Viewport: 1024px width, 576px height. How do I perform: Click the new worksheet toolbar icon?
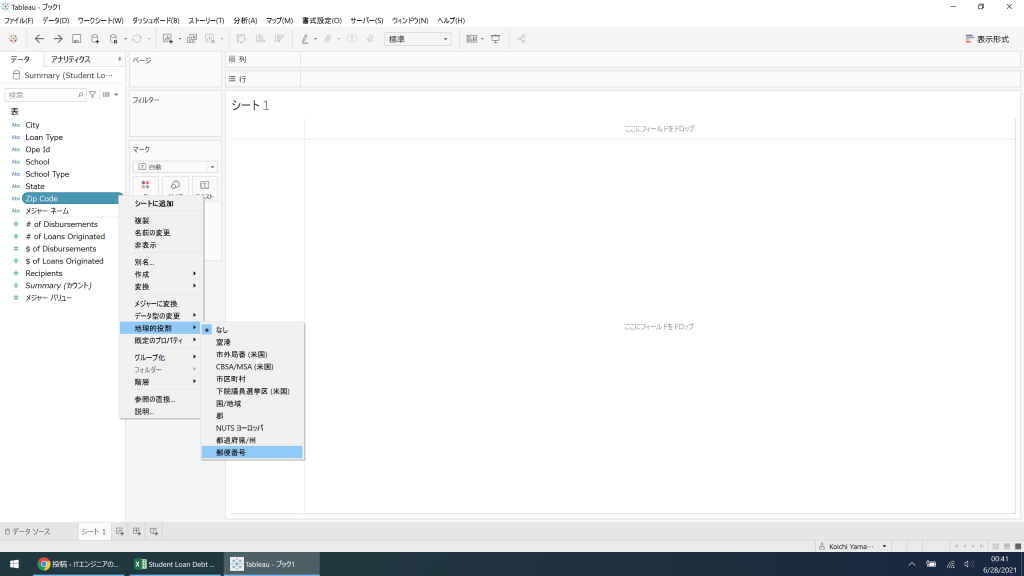168,39
